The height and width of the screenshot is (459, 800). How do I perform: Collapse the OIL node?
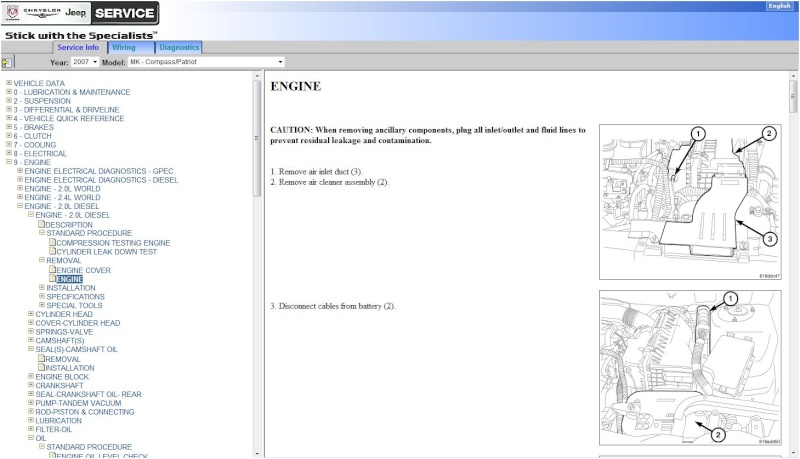(x=31, y=438)
